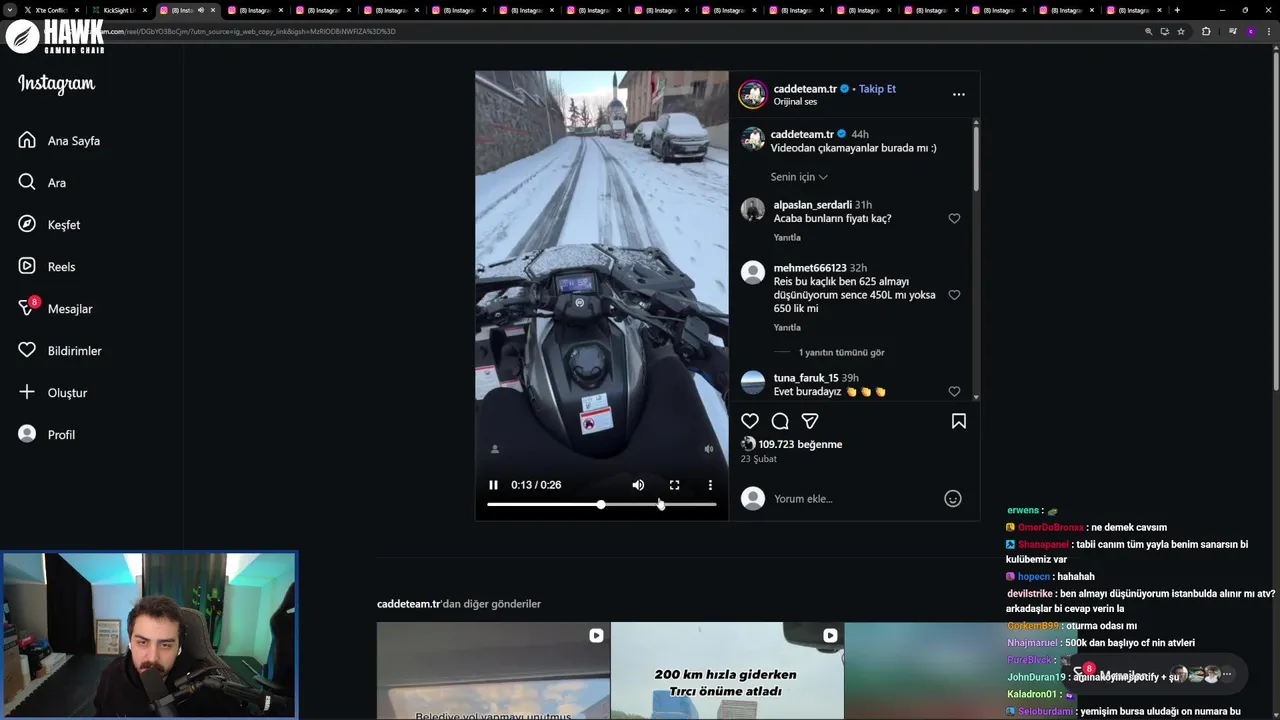Click the tagged people icon on the video
The height and width of the screenshot is (720, 1280).
[494, 449]
